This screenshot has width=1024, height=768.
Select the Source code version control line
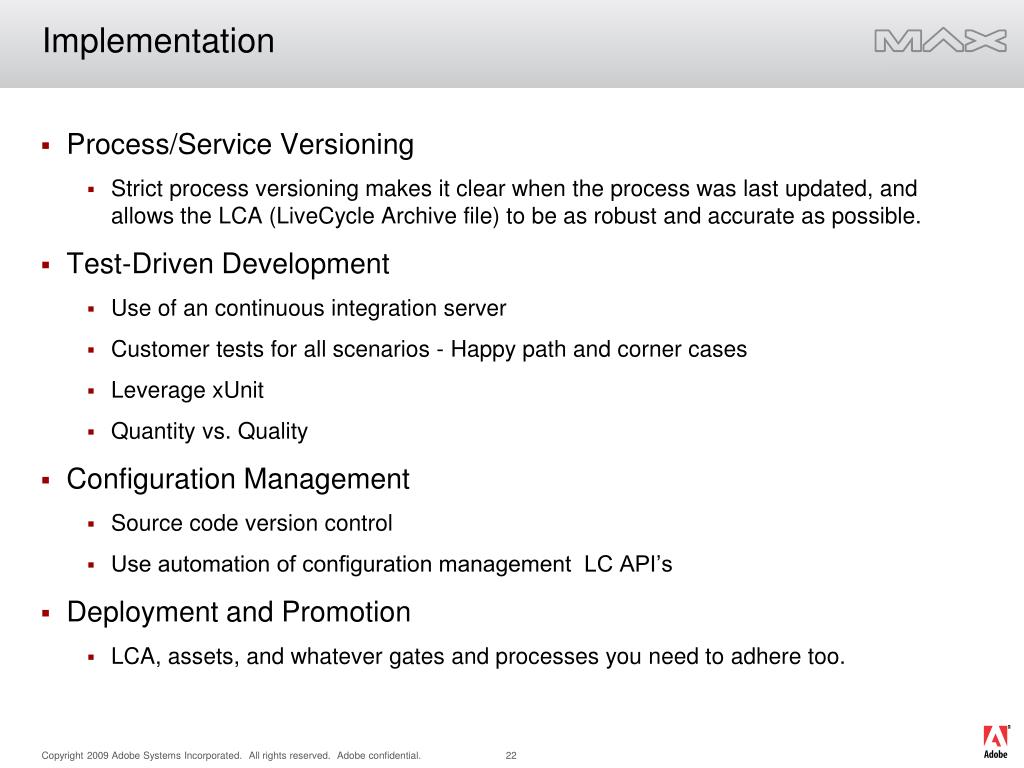pos(251,523)
